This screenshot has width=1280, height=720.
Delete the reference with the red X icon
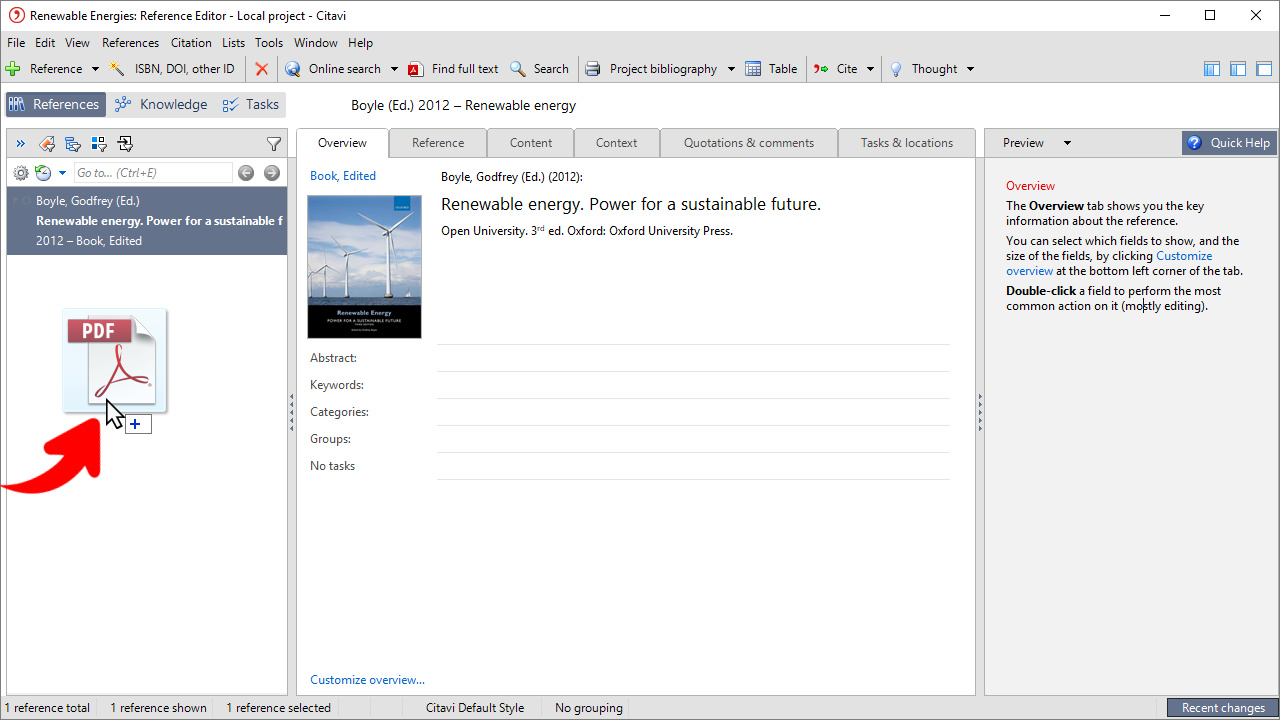click(261, 69)
